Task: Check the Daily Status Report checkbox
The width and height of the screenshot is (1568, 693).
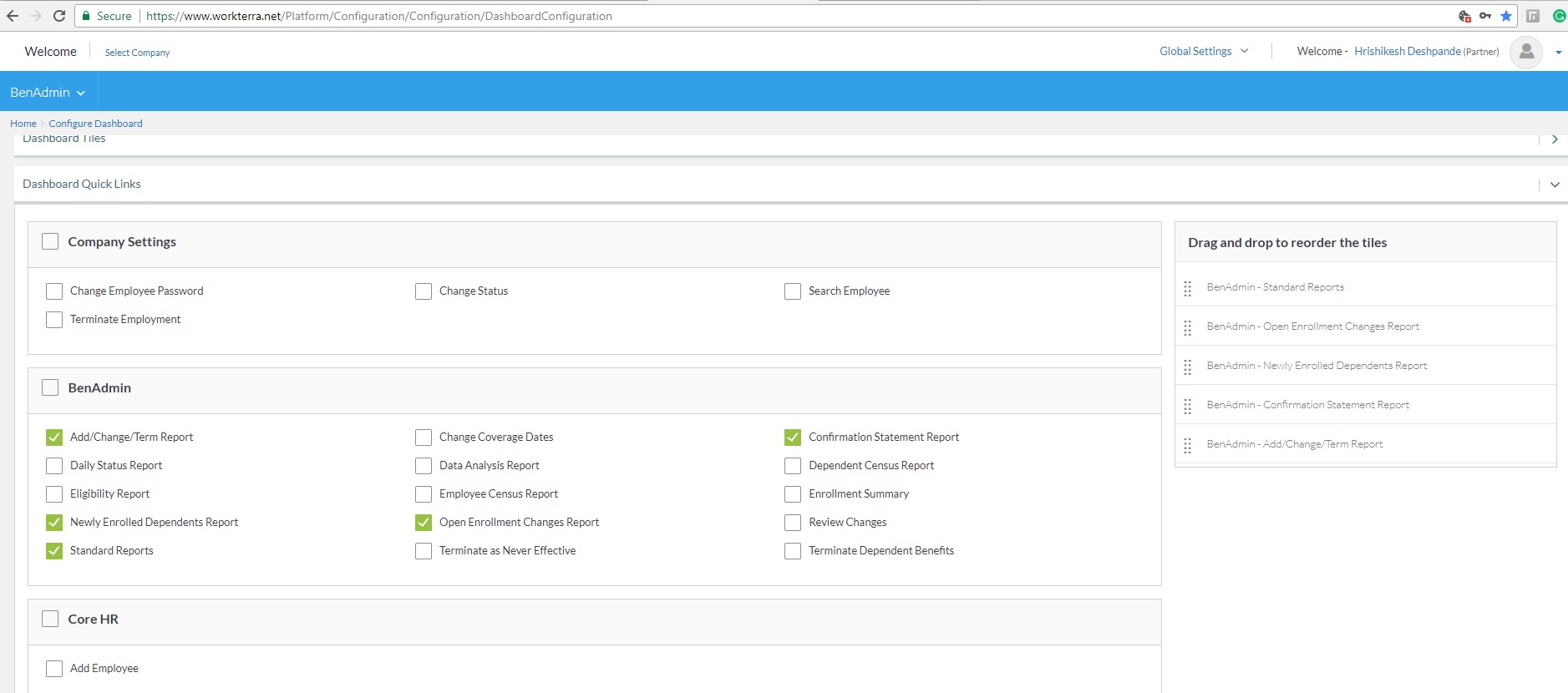Action: (x=54, y=466)
